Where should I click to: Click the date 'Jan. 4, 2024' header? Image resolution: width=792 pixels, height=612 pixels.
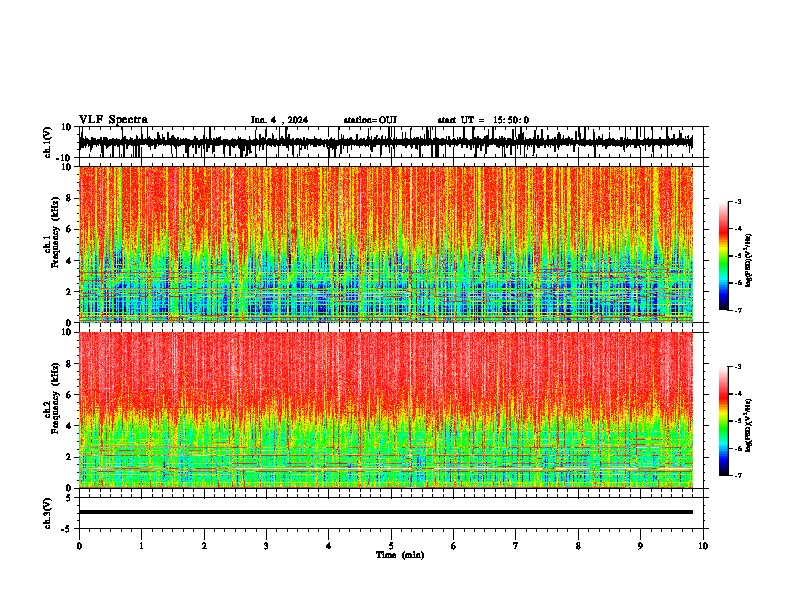click(x=279, y=120)
